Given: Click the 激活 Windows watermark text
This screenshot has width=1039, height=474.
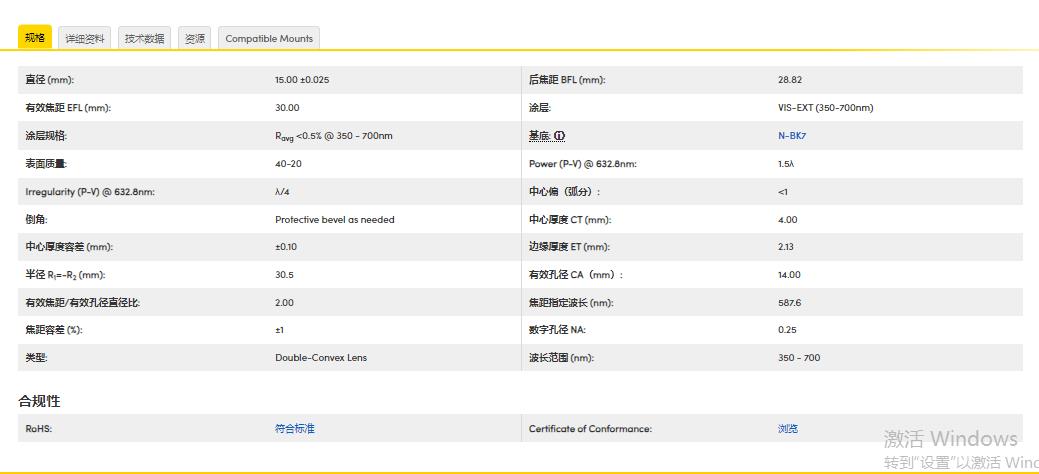Looking at the screenshot, I should tap(949, 439).
